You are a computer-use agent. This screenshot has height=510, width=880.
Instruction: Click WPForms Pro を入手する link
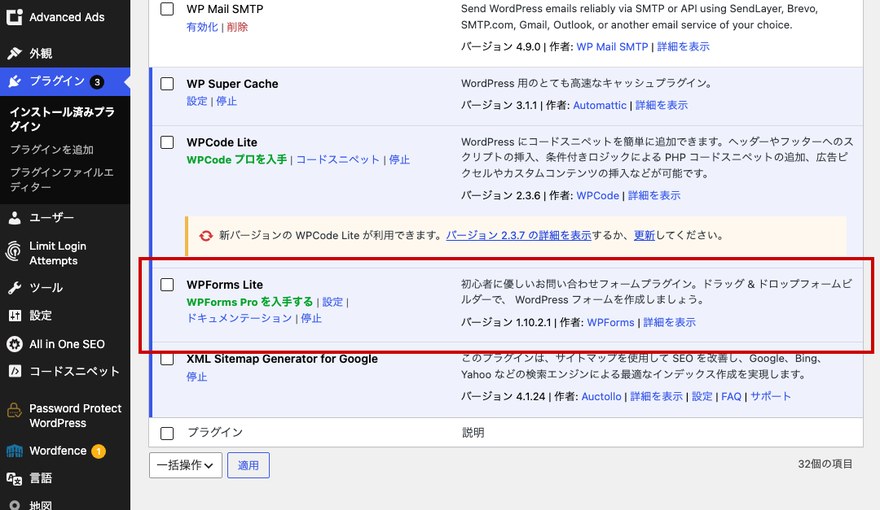tap(250, 302)
